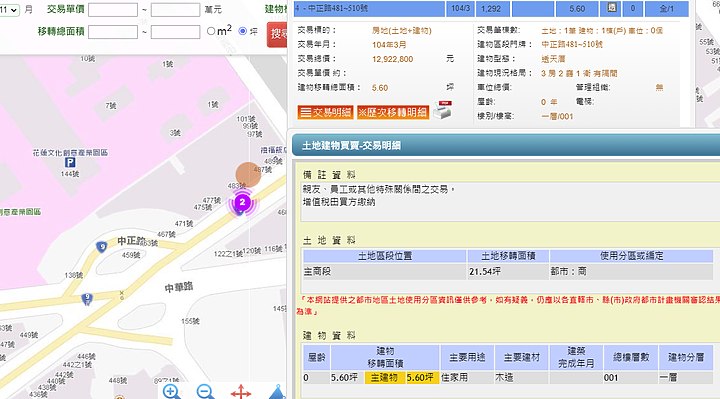Click the 5.60 area cell in result row

[577, 8]
